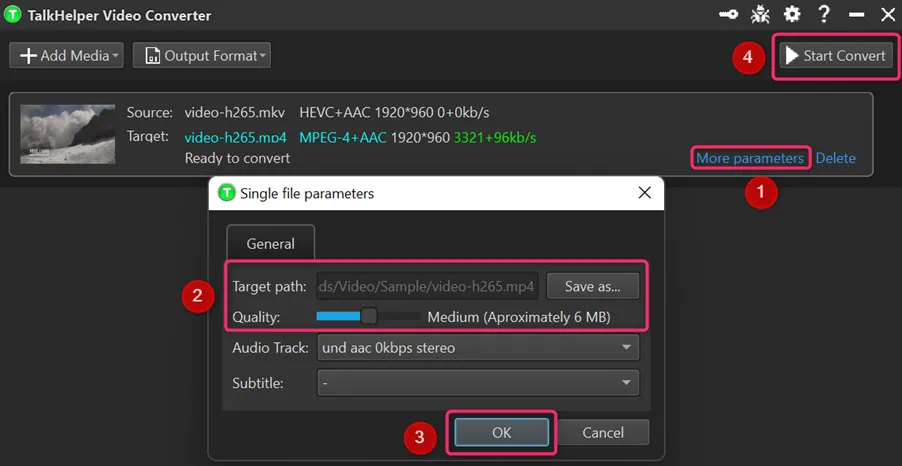The image size is (902, 466).
Task: Click the green T icon in dialog title
Action: pyautogui.click(x=227, y=193)
